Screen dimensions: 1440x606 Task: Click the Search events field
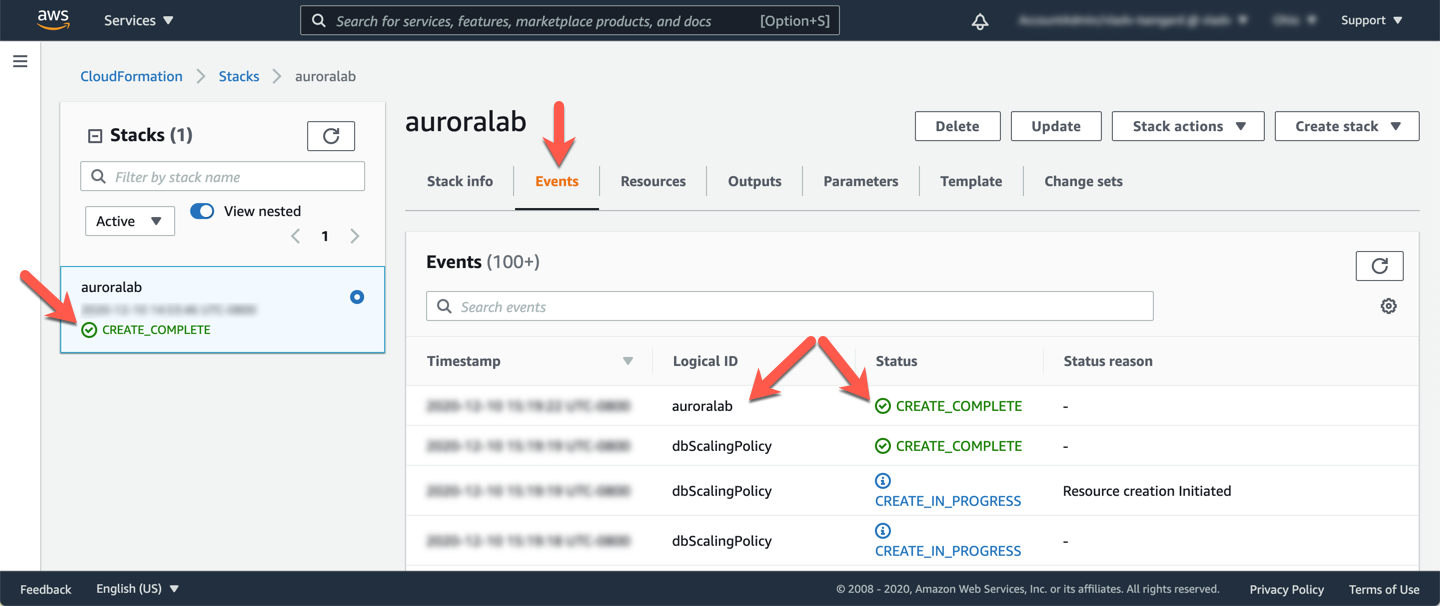[790, 307]
